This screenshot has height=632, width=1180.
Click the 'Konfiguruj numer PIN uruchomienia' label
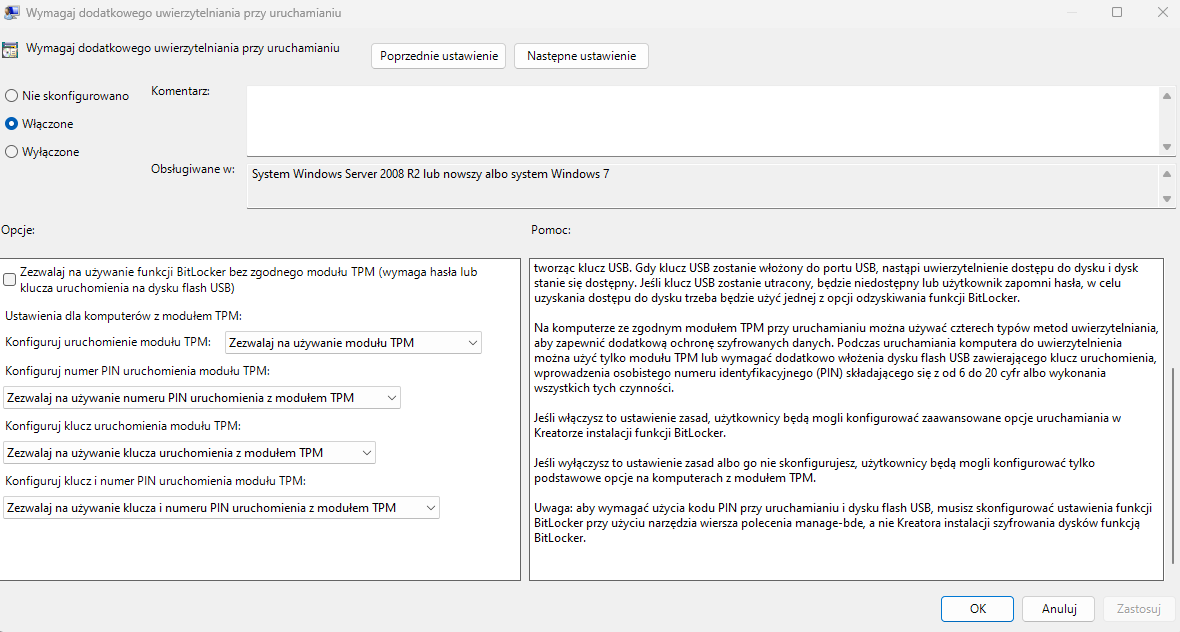(137, 371)
